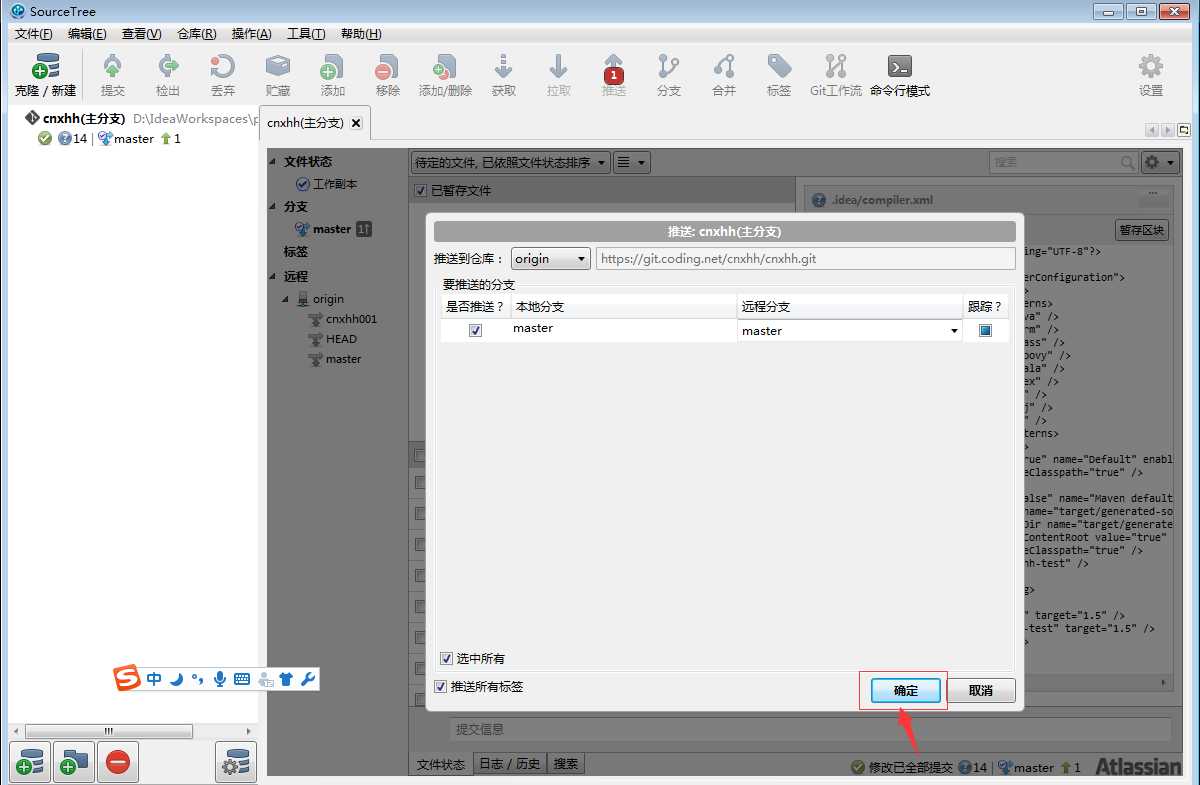Open the gear options dropdown beside search
The width and height of the screenshot is (1200, 785).
1161,162
